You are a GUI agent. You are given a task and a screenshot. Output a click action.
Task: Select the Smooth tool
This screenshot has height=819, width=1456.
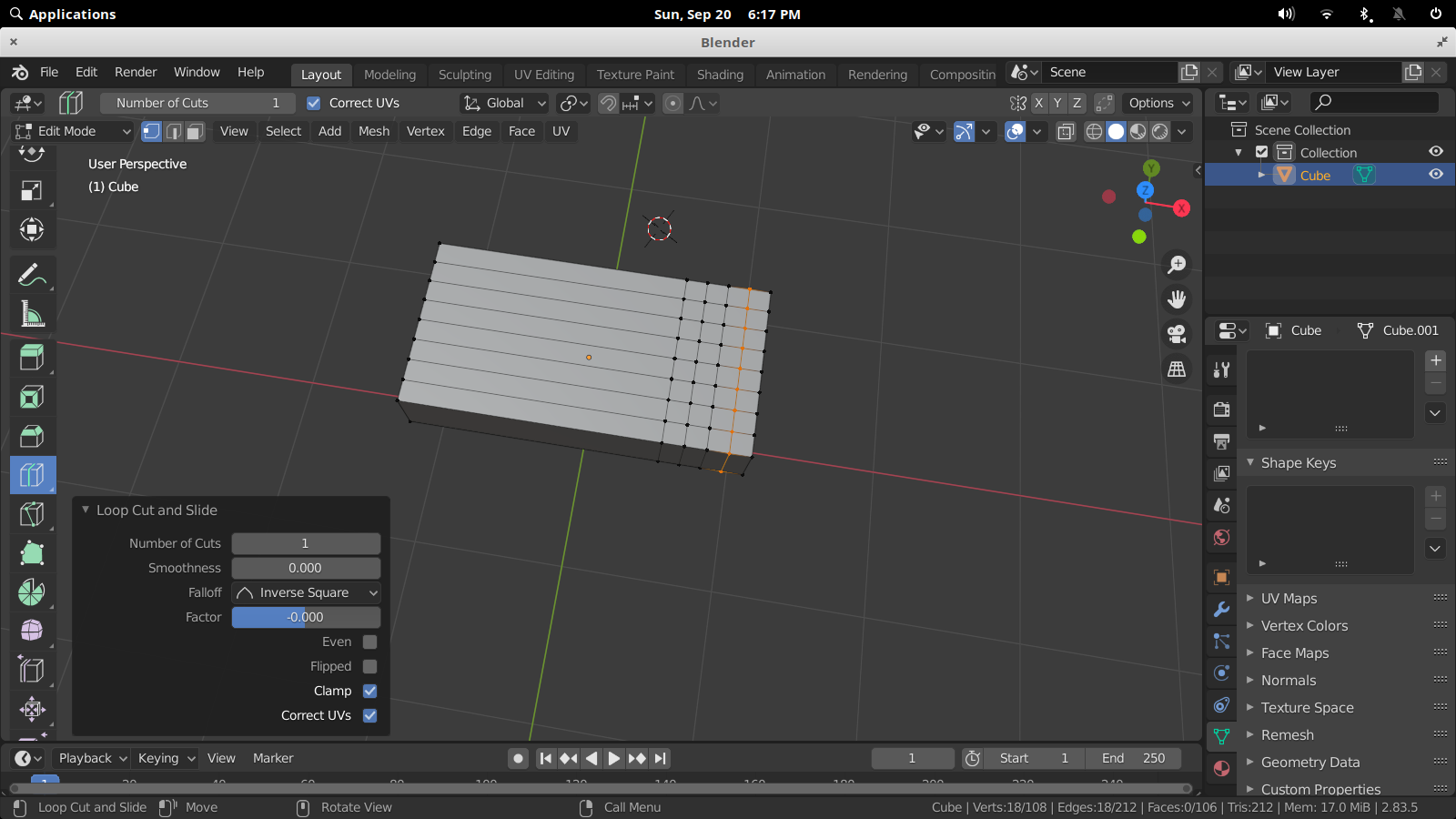[x=32, y=631]
